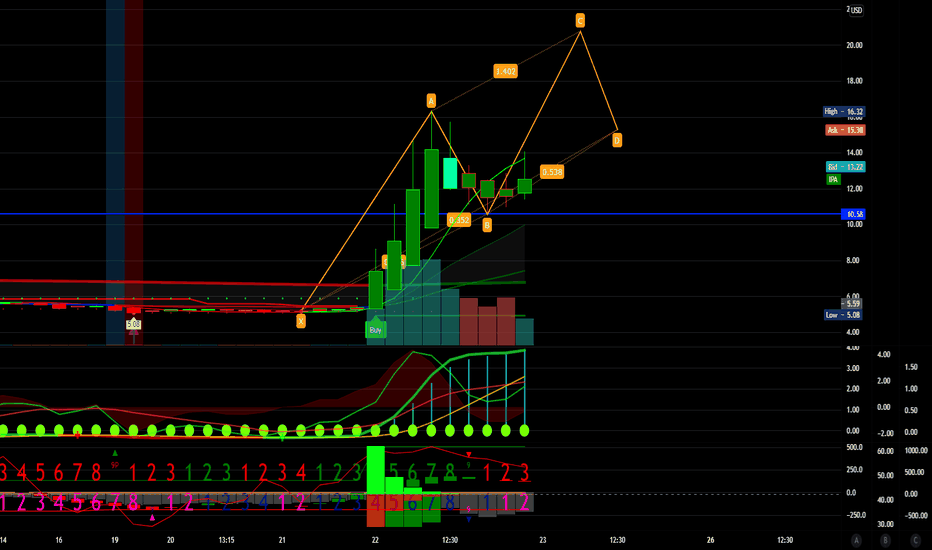Click the 1.50 oscillator scale value
This screenshot has width=932, height=550.
[911, 367]
